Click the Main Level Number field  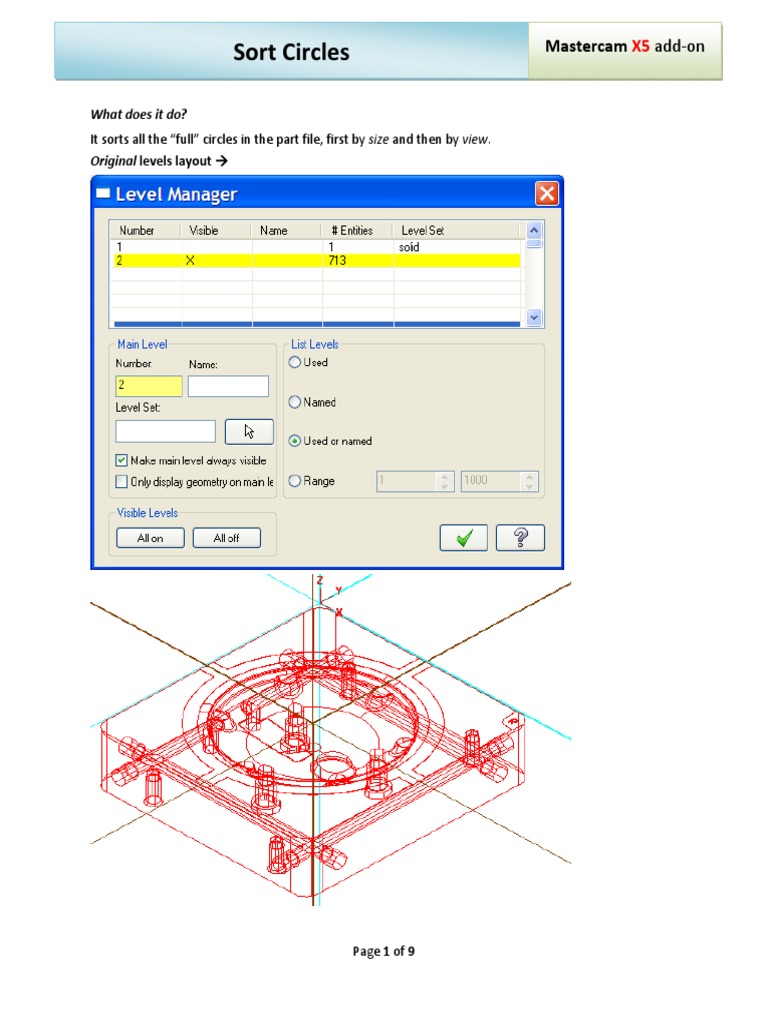[x=149, y=386]
